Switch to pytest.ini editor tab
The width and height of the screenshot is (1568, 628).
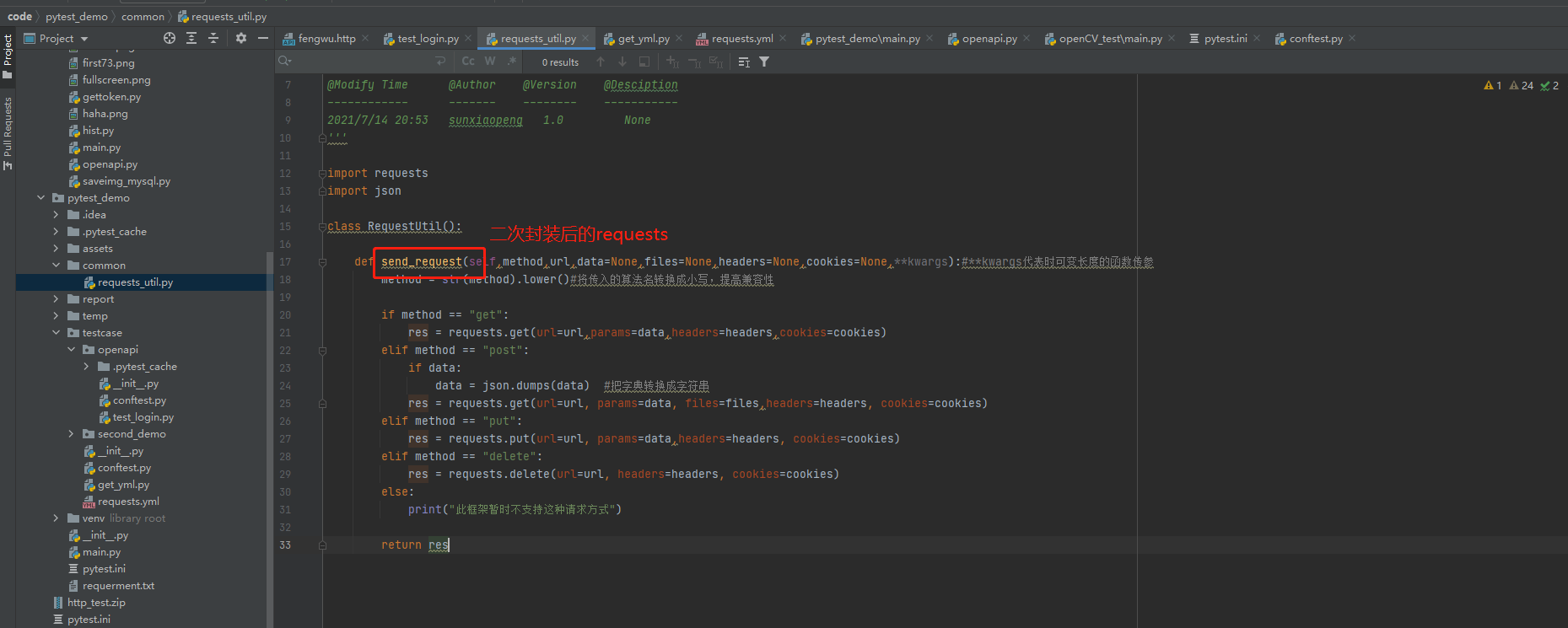(1225, 39)
